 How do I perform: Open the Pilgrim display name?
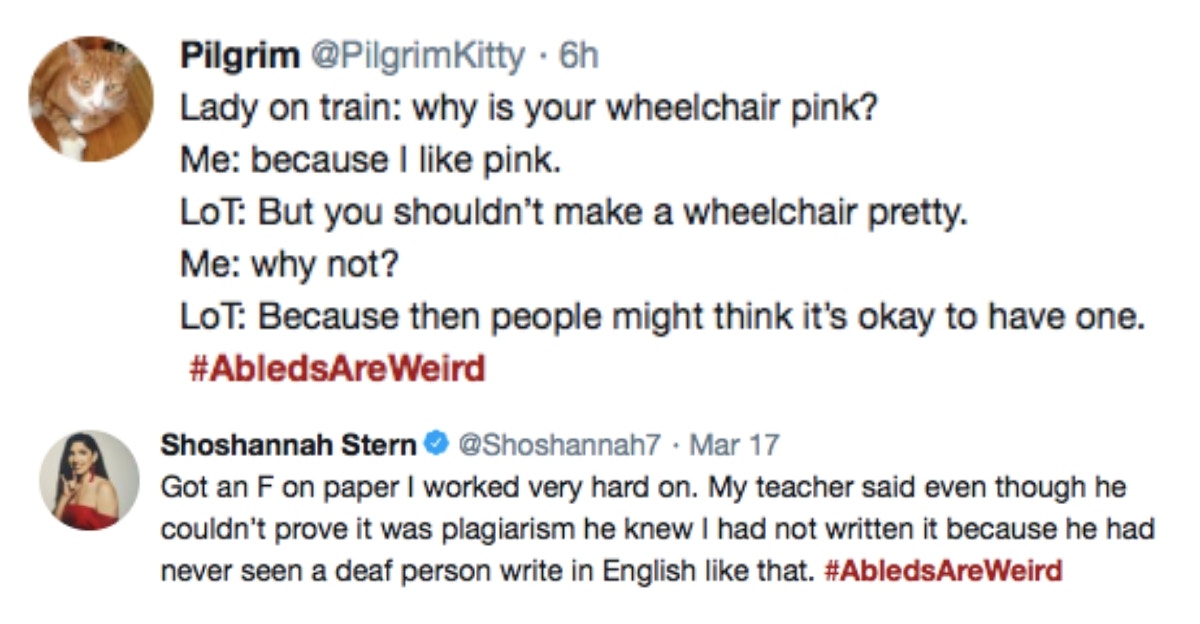click(x=239, y=57)
